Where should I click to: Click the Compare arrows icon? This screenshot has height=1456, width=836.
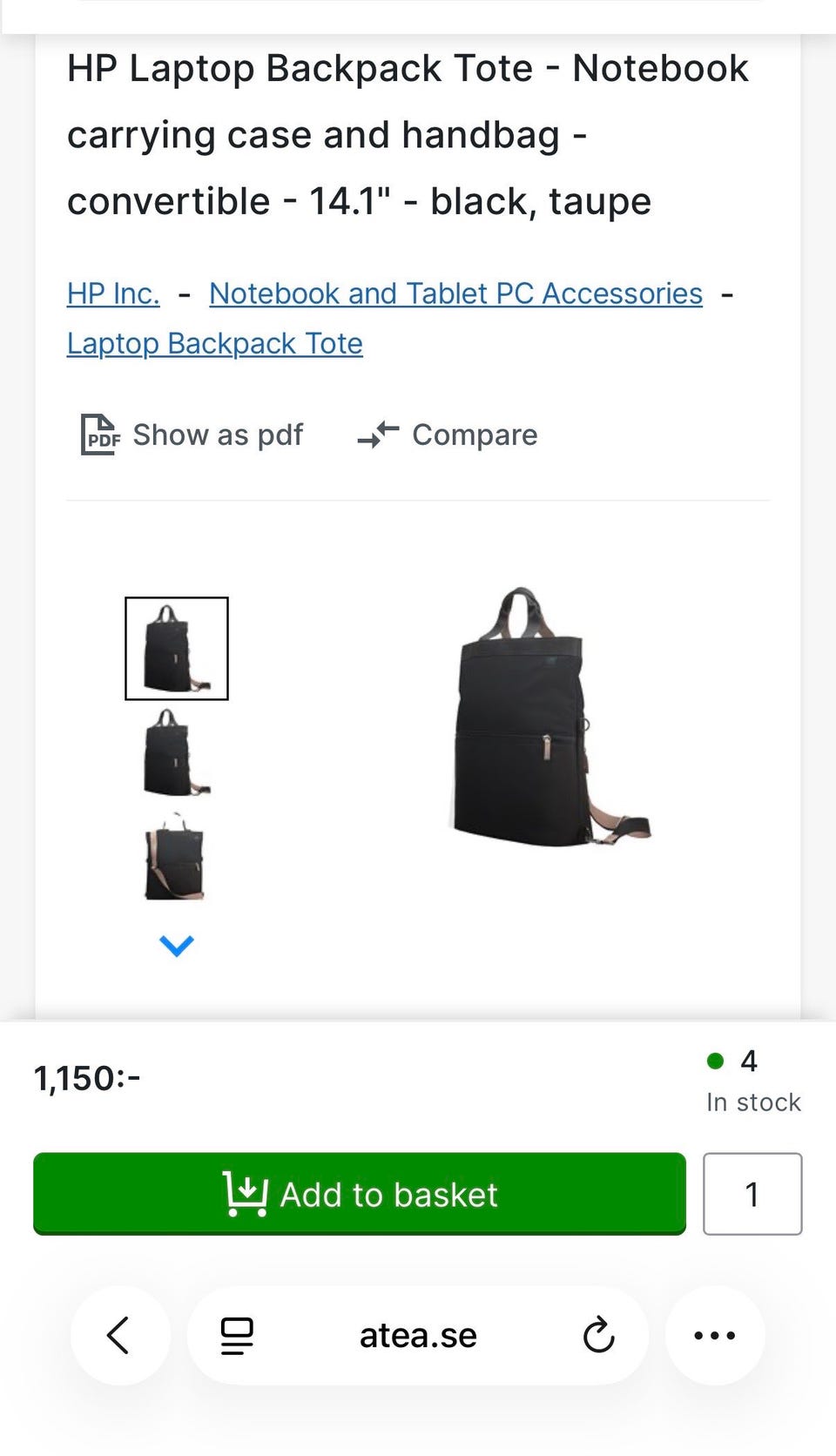click(x=378, y=435)
